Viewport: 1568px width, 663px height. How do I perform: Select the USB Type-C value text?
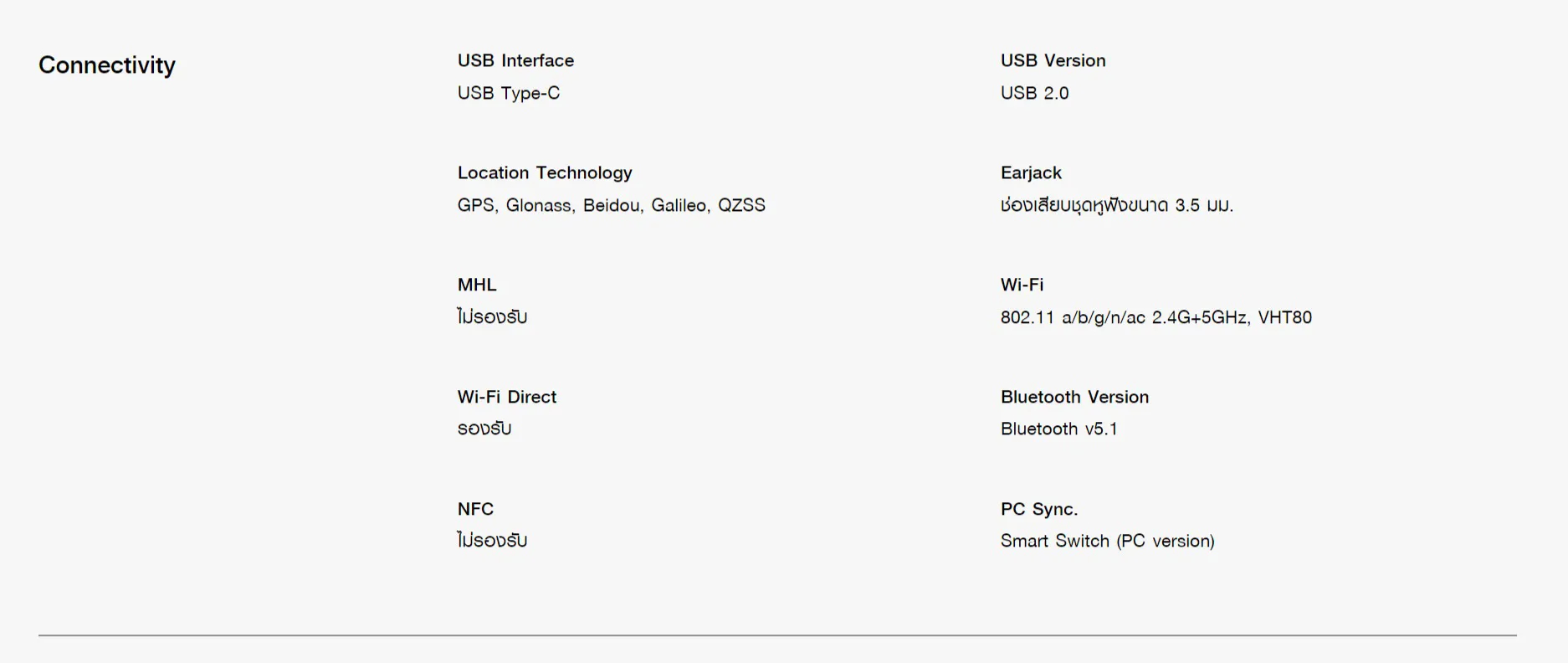point(508,93)
